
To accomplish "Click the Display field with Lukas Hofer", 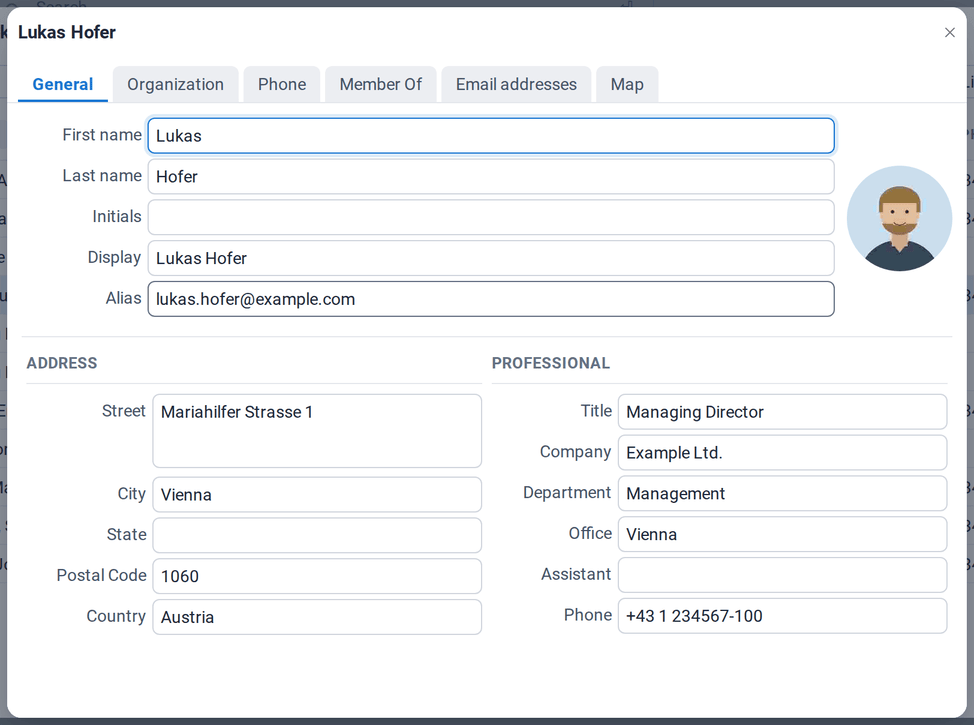I will click(x=491, y=258).
